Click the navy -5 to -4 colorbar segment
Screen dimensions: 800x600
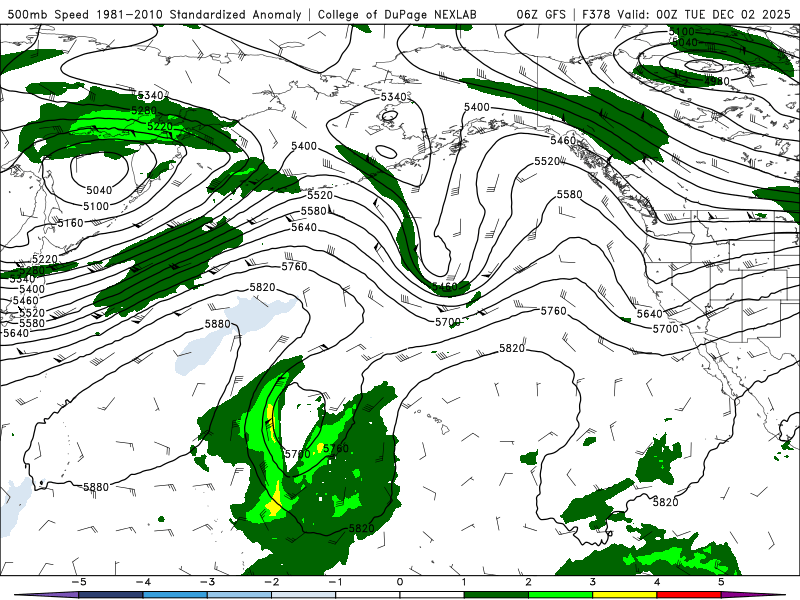point(111,595)
